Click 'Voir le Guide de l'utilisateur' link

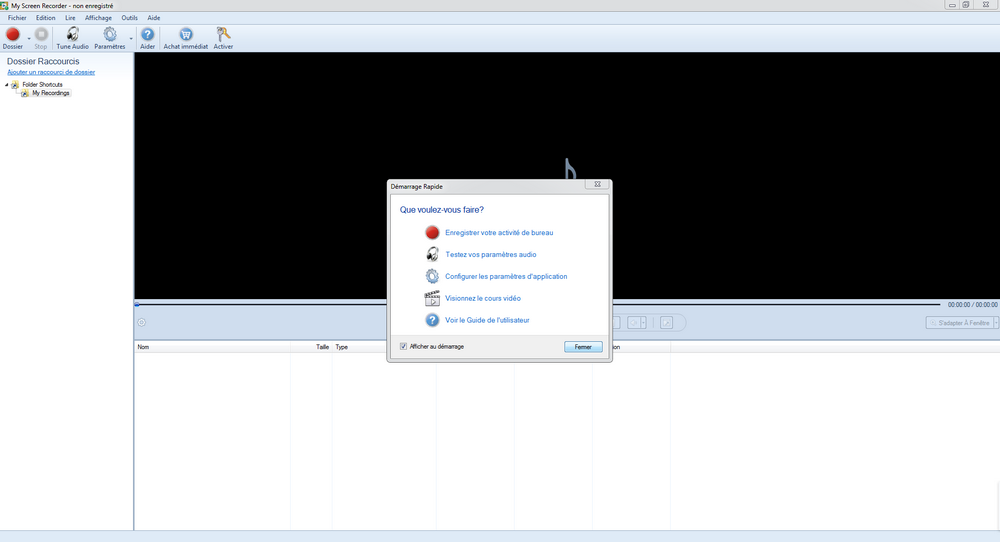487,320
